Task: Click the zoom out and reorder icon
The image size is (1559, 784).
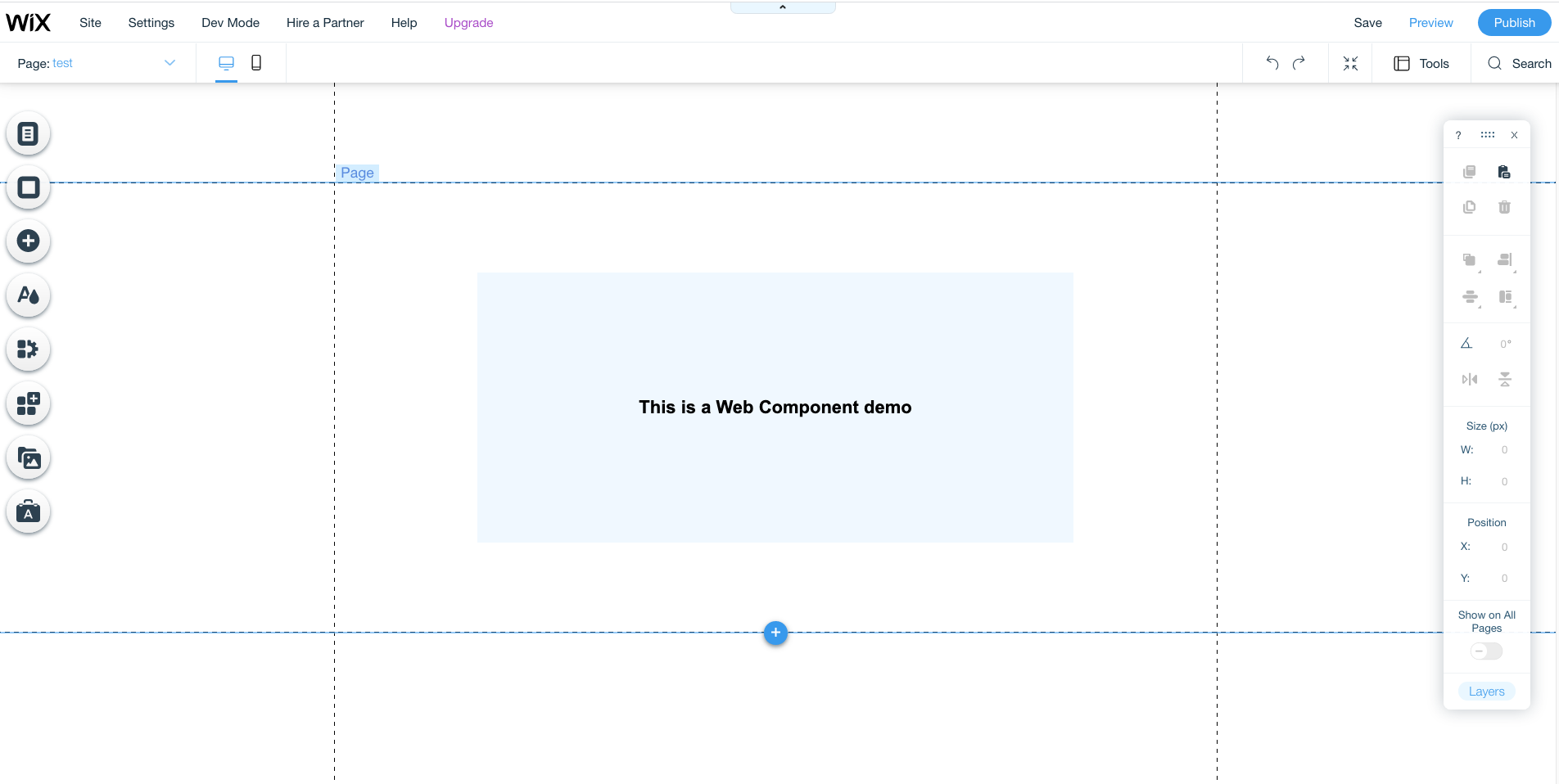Action: [1351, 63]
